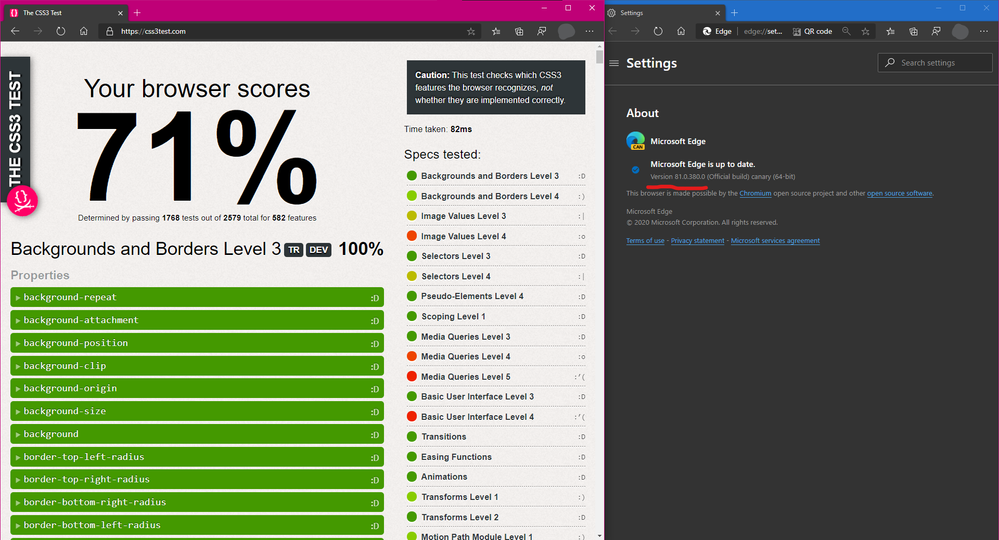Expand the border-bottom-right-radius row
This screenshot has height=540, width=999.
click(197, 502)
